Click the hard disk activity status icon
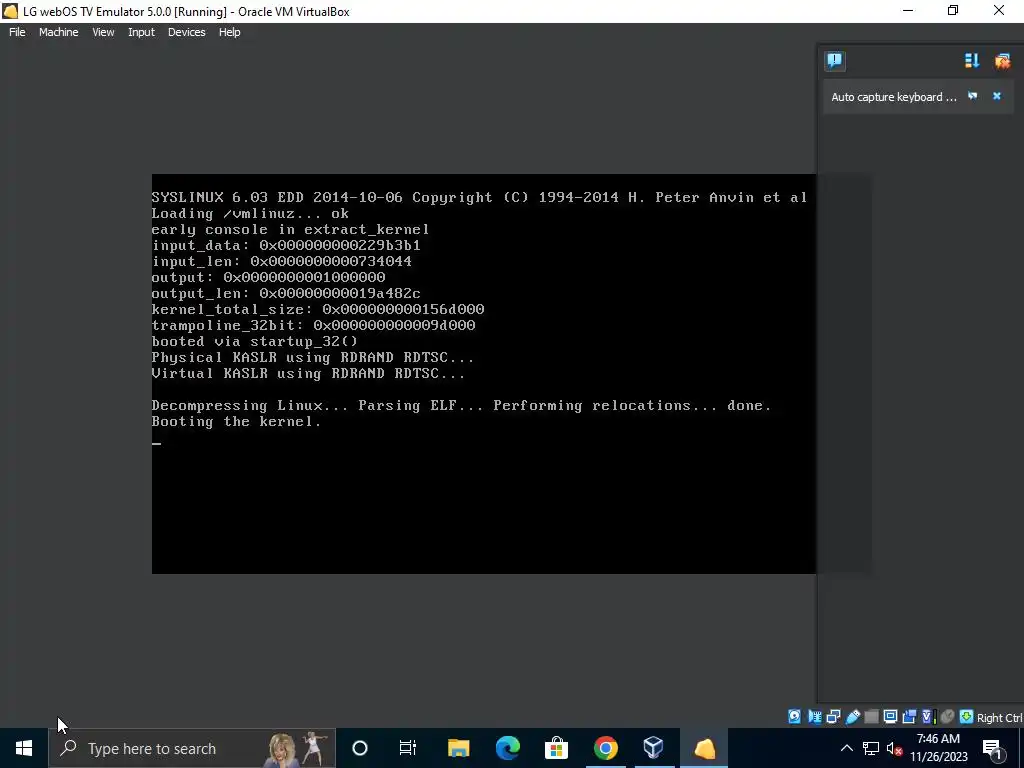Viewport: 1024px width, 768px height. [x=794, y=716]
